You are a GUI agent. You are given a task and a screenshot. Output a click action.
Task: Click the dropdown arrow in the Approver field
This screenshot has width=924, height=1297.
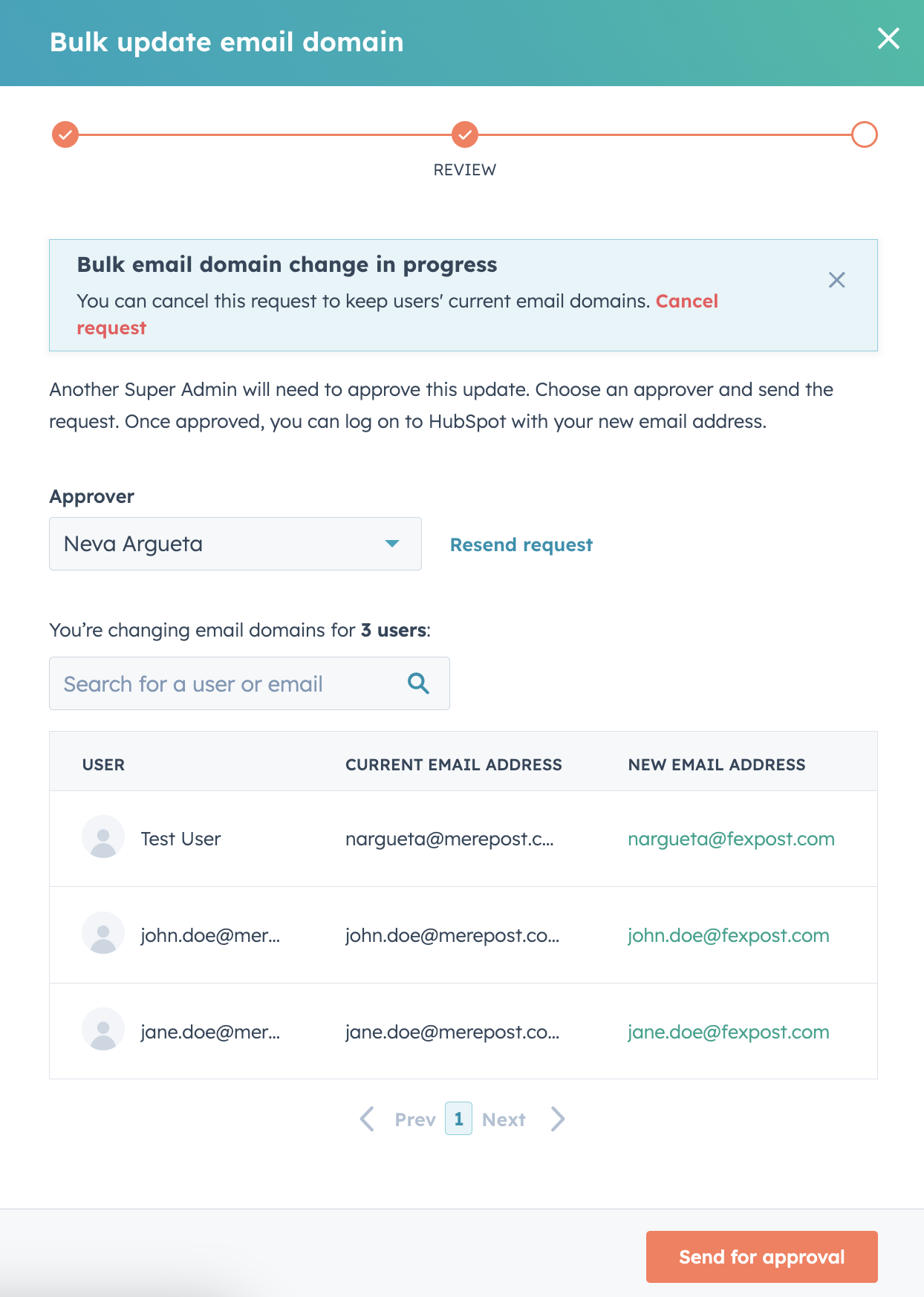pos(394,543)
